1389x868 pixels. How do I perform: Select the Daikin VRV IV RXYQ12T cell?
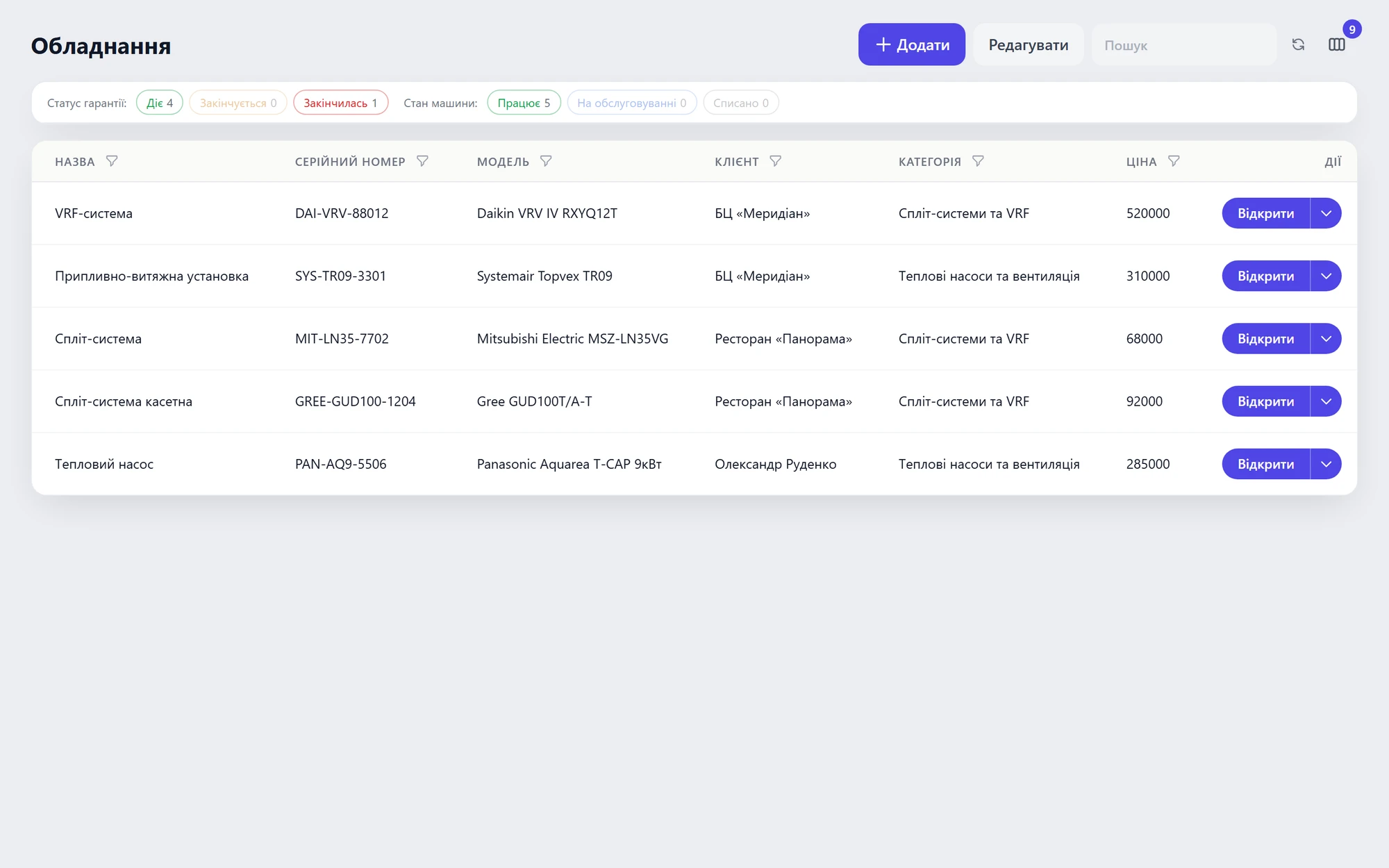pyautogui.click(x=547, y=213)
